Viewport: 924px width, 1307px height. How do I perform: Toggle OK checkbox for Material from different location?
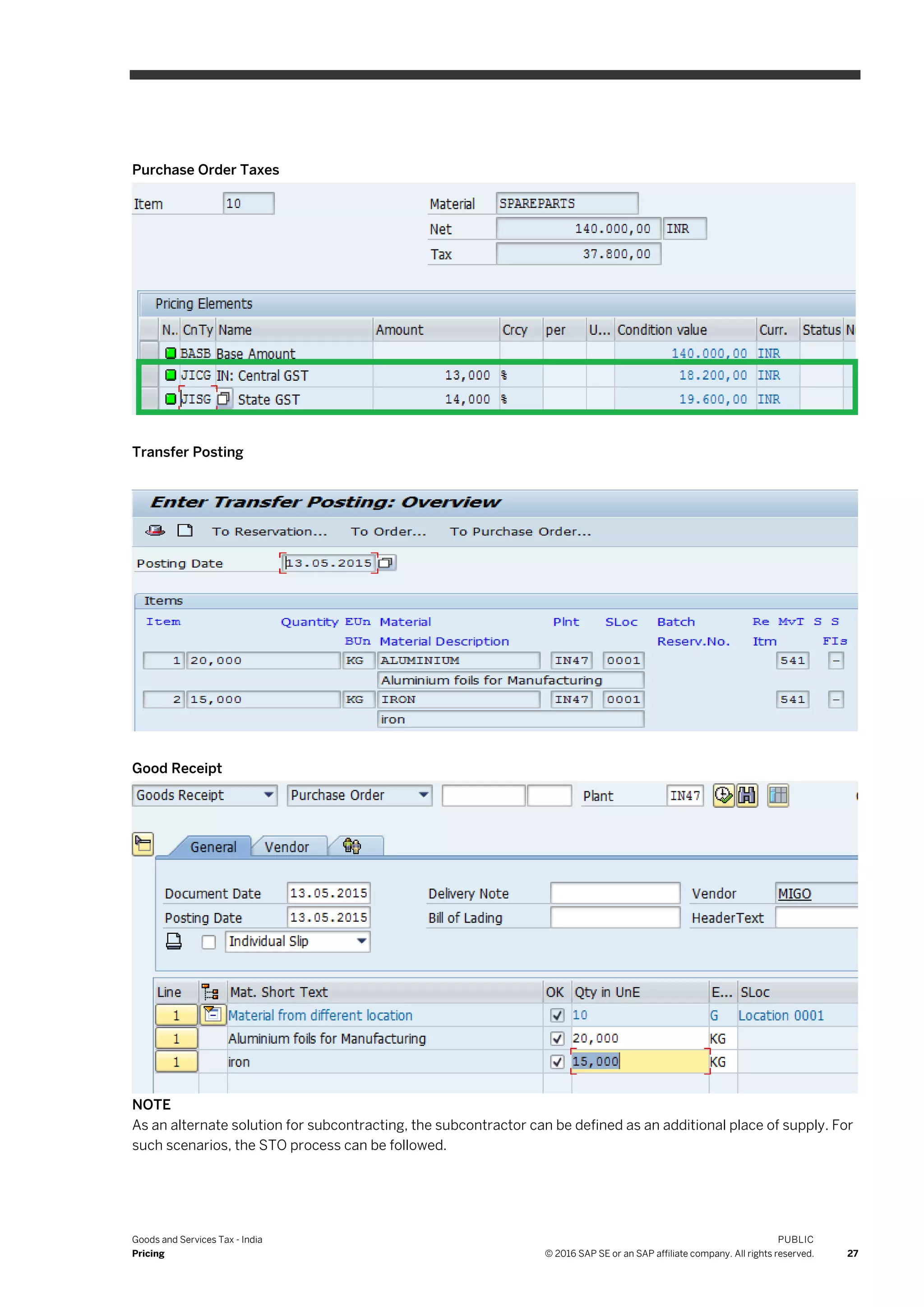click(x=557, y=1015)
